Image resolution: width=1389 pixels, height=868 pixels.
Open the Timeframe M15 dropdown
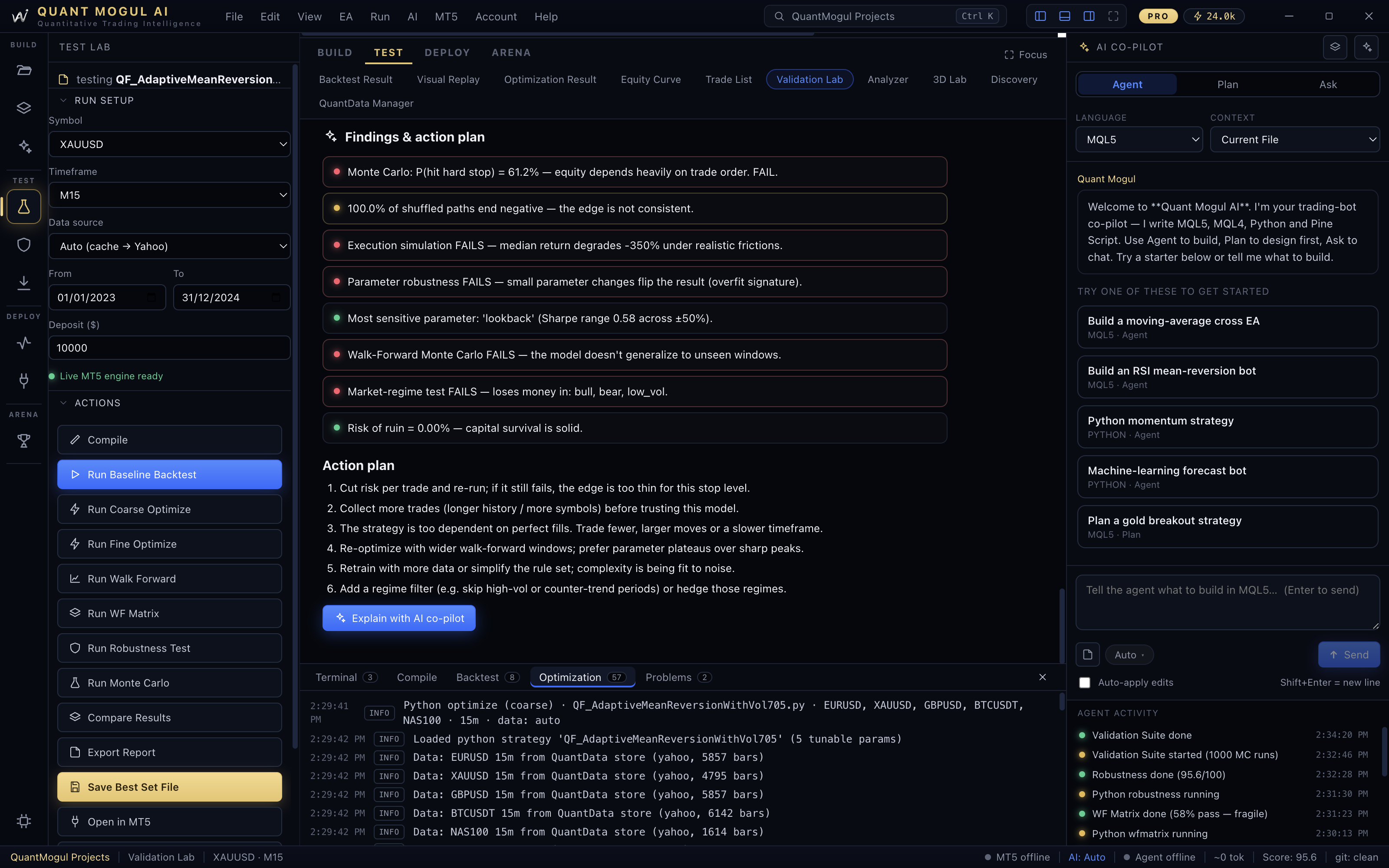169,195
